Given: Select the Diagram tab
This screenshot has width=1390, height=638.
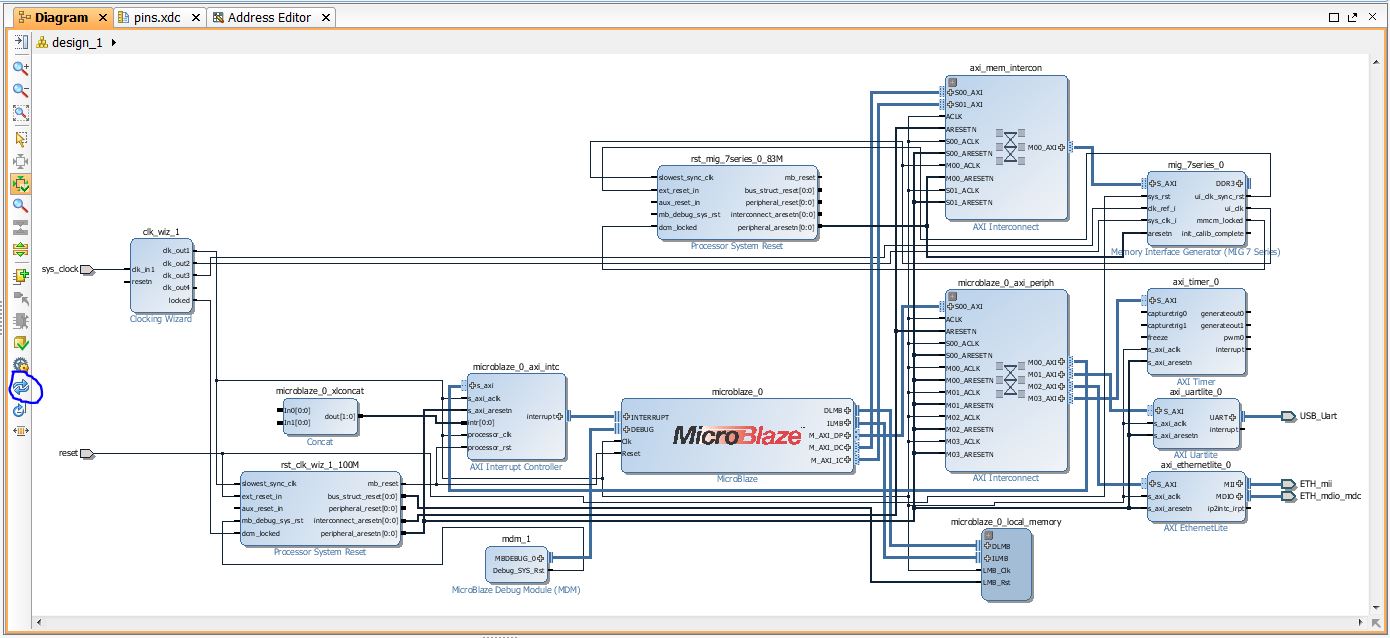Looking at the screenshot, I should pyautogui.click(x=60, y=17).
